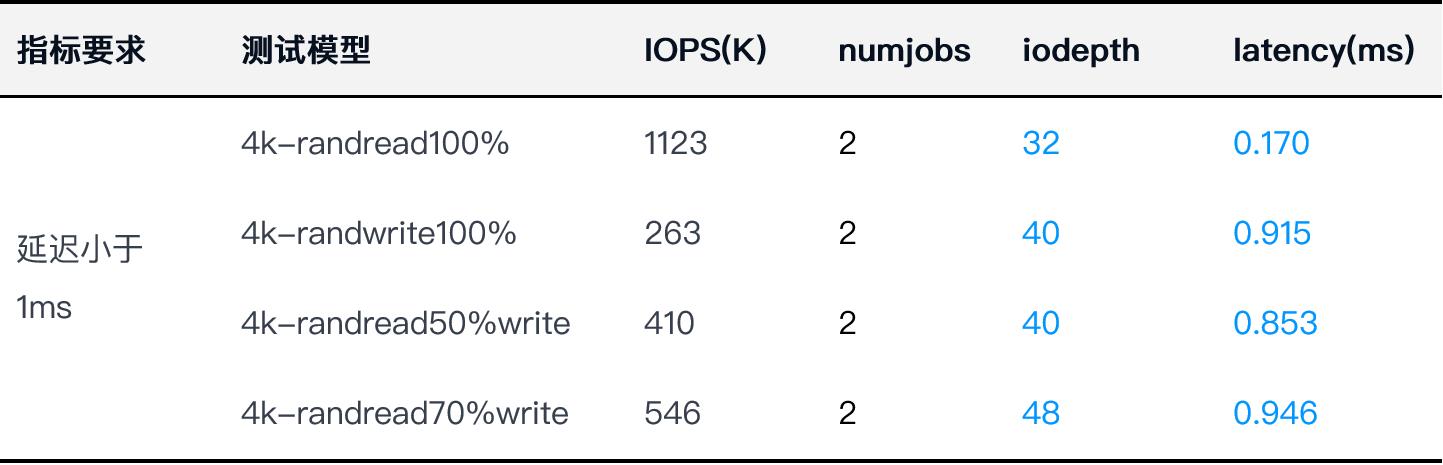The image size is (1443, 465).
Task: Click the 4k-randread100% test model cell
Action: click(375, 144)
